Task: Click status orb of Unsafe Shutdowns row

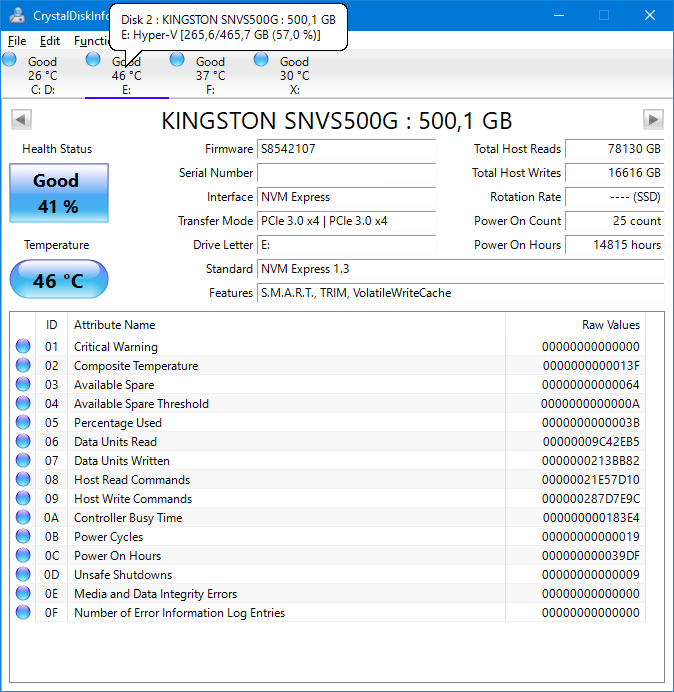Action: point(23,574)
